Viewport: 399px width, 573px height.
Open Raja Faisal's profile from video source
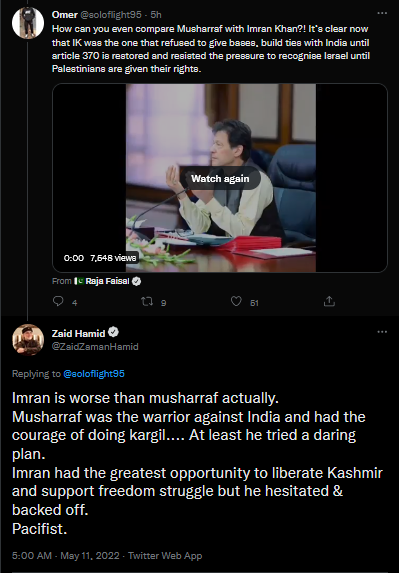107,281
